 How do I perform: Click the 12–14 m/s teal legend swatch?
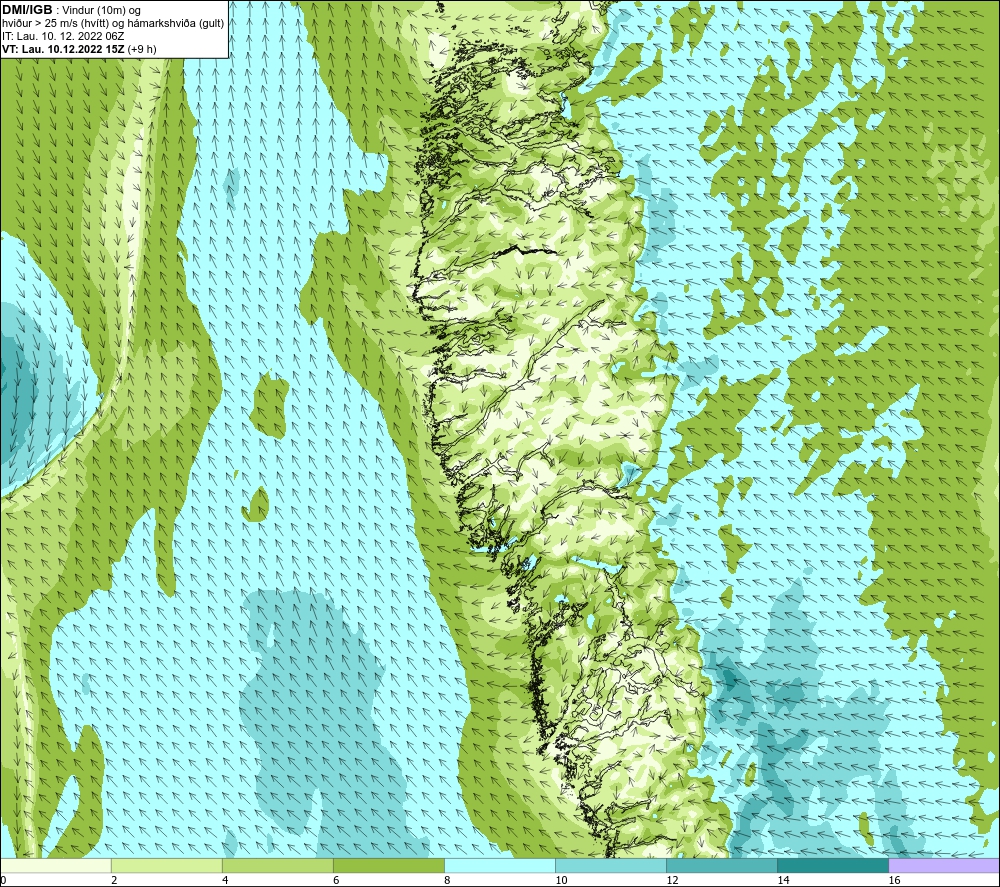click(722, 865)
